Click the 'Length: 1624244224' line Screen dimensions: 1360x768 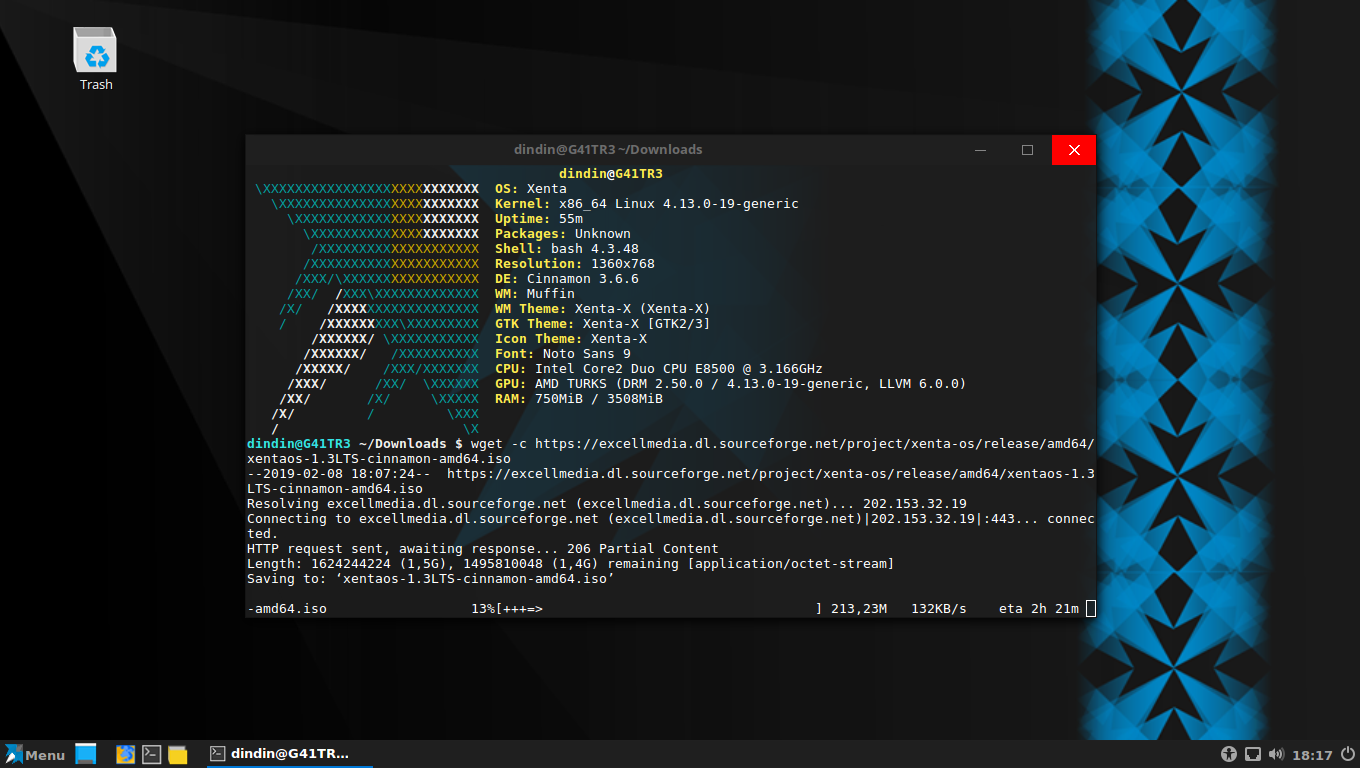click(571, 564)
